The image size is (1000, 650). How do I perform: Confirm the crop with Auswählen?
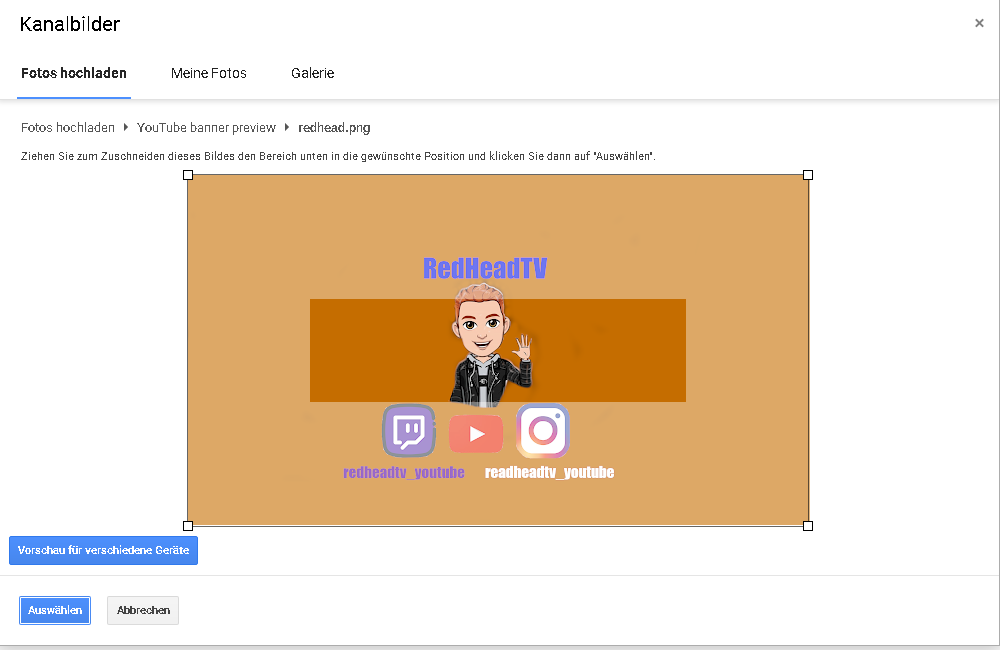(55, 610)
